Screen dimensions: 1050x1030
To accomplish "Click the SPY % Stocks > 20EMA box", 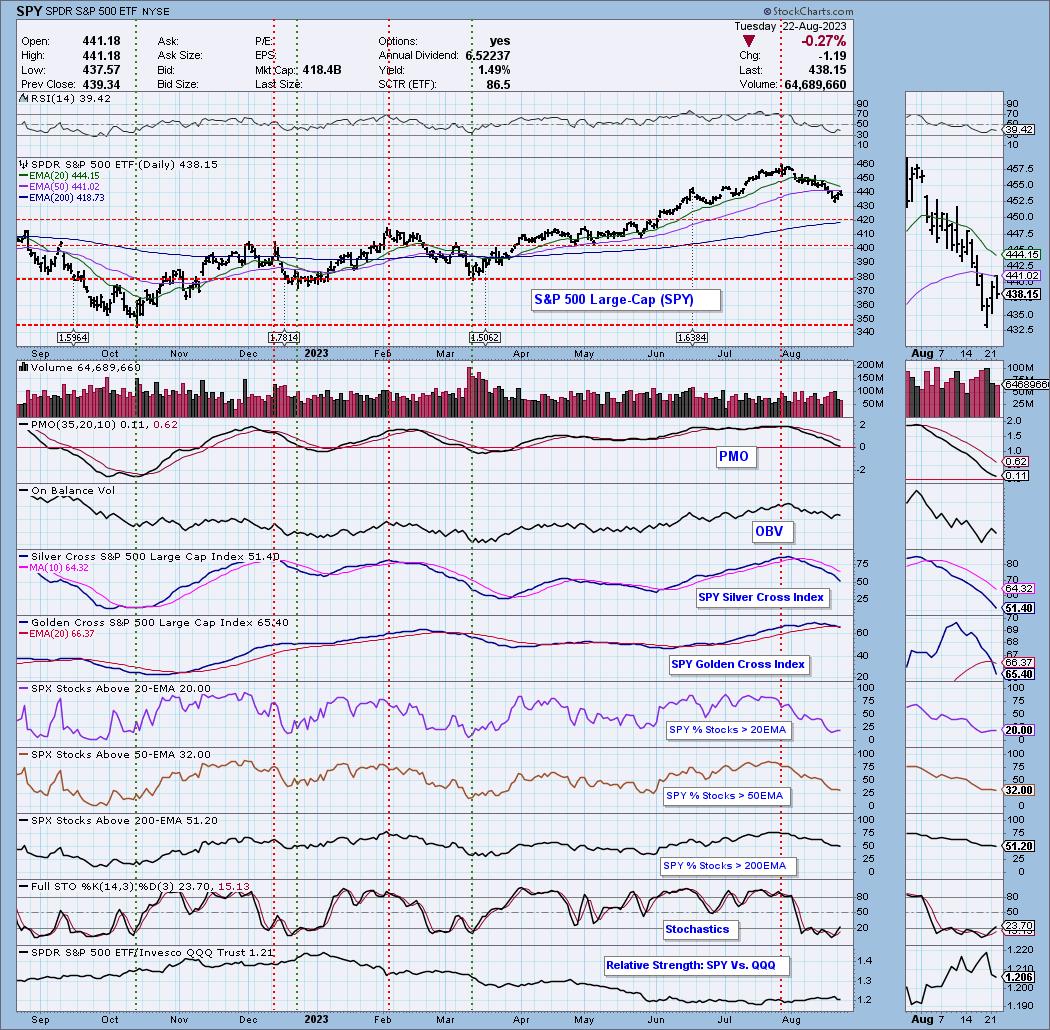I will (x=729, y=730).
